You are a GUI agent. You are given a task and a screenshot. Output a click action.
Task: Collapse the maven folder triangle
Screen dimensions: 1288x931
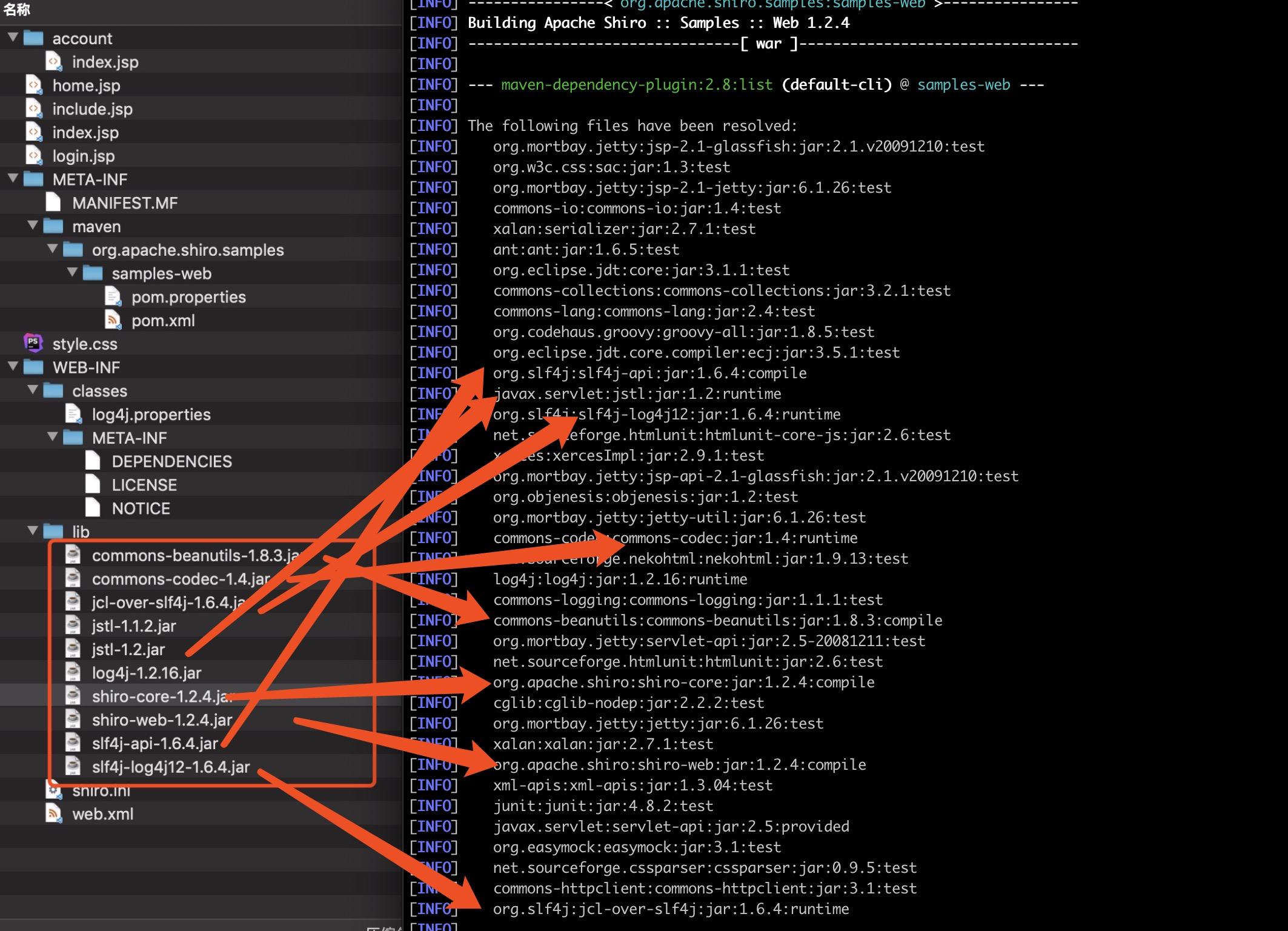(x=33, y=226)
